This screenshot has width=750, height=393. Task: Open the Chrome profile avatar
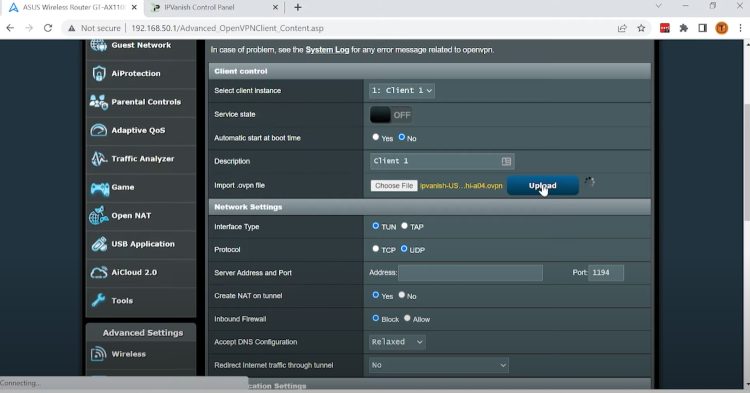coord(721,28)
